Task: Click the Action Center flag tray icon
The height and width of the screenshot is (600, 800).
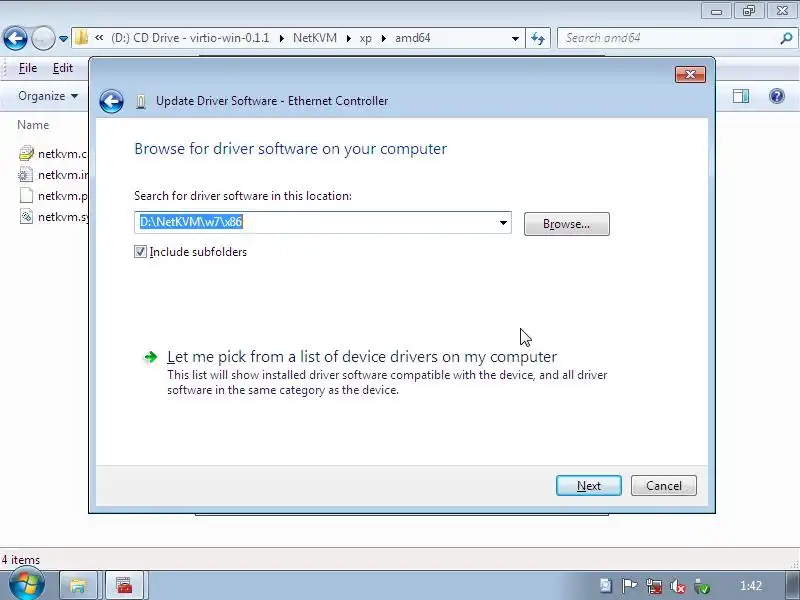Action: pos(630,586)
